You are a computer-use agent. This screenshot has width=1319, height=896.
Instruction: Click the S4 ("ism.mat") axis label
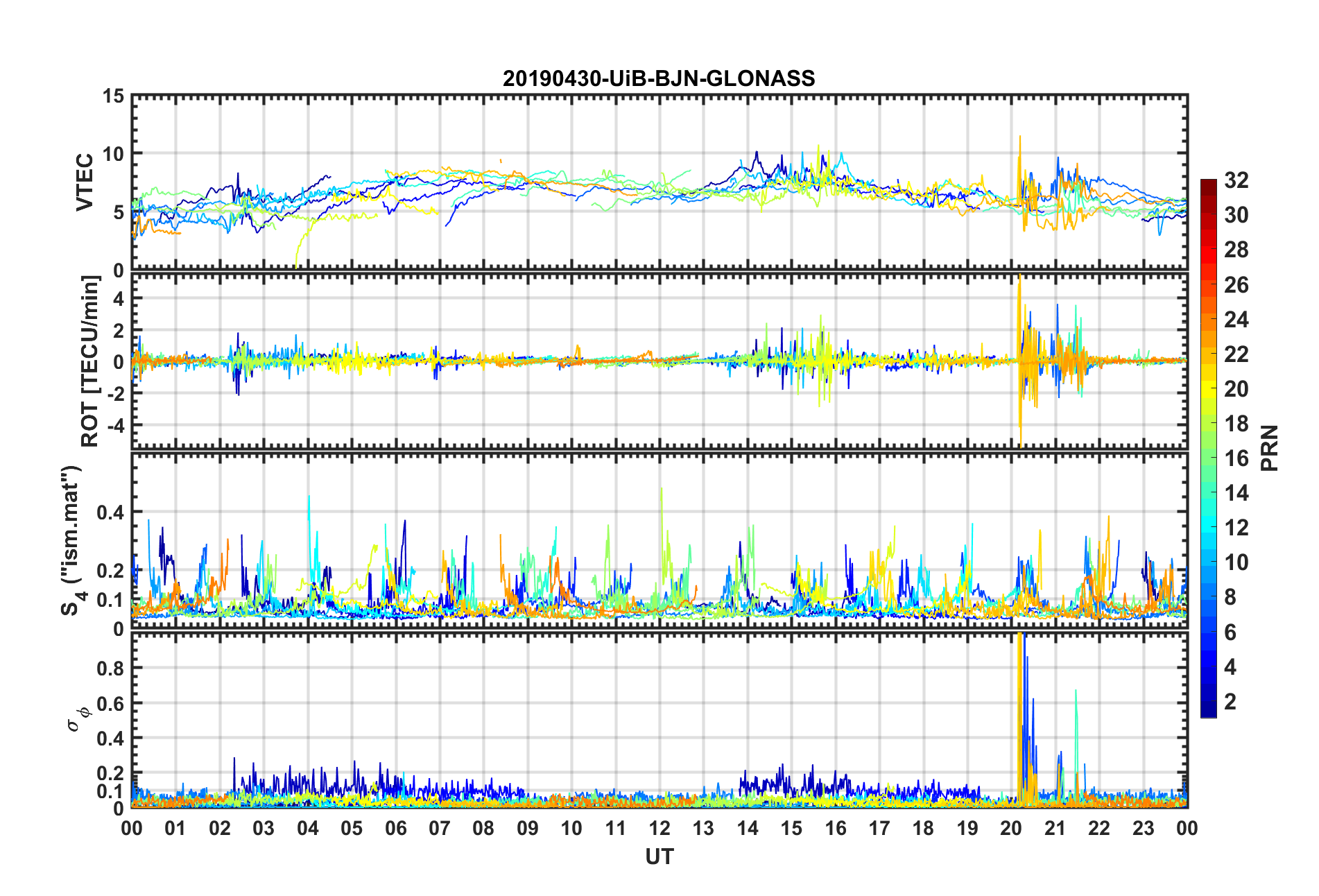tap(72, 540)
